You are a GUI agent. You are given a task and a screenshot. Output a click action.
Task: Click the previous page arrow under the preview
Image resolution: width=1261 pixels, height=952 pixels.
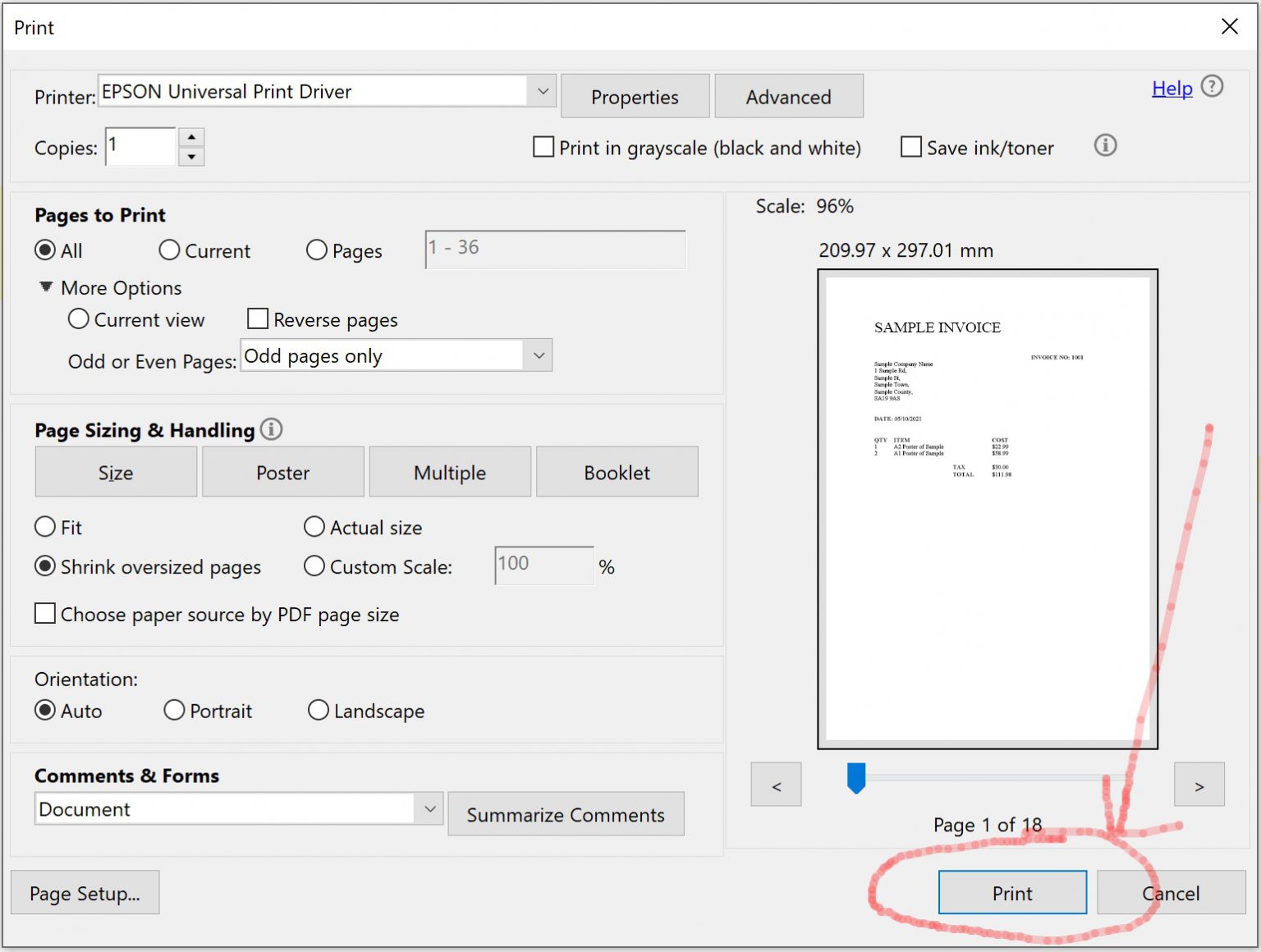pos(775,784)
